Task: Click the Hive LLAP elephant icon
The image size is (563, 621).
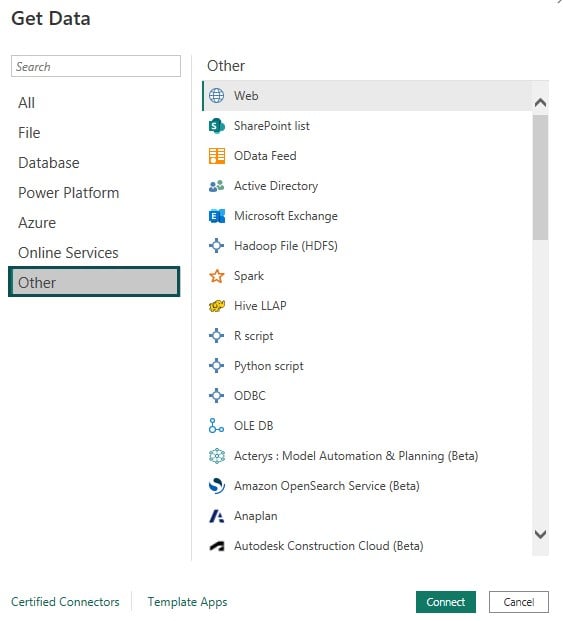Action: click(x=217, y=306)
